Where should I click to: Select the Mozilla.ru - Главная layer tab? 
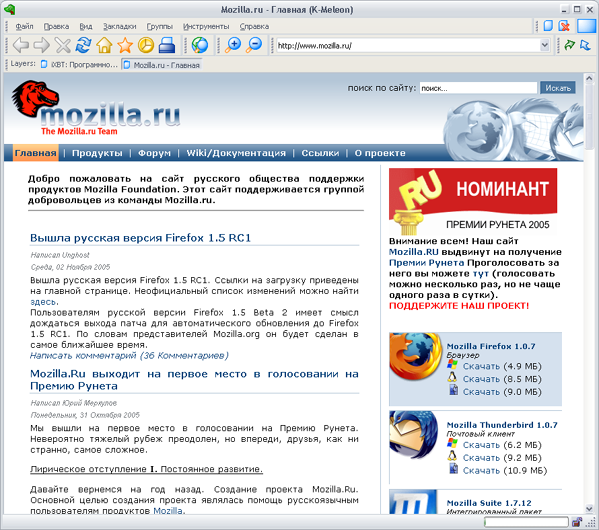tap(162, 65)
